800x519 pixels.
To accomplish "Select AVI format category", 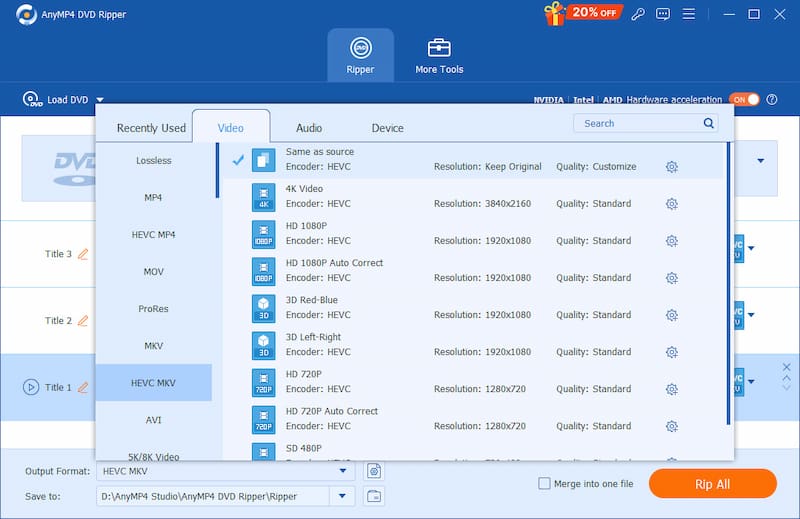I will tap(154, 420).
